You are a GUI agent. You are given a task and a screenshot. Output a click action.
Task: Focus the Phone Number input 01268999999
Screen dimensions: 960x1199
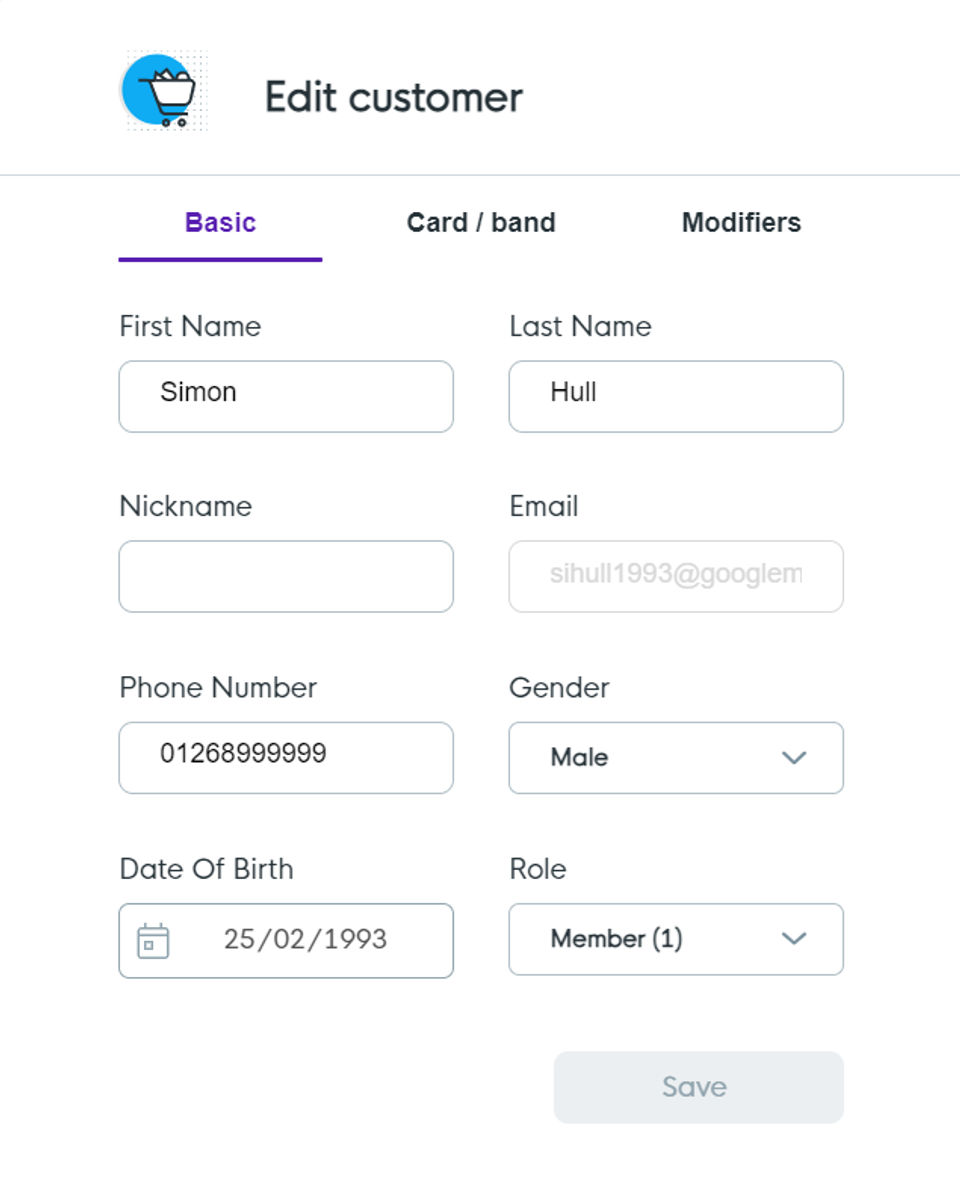tap(286, 758)
